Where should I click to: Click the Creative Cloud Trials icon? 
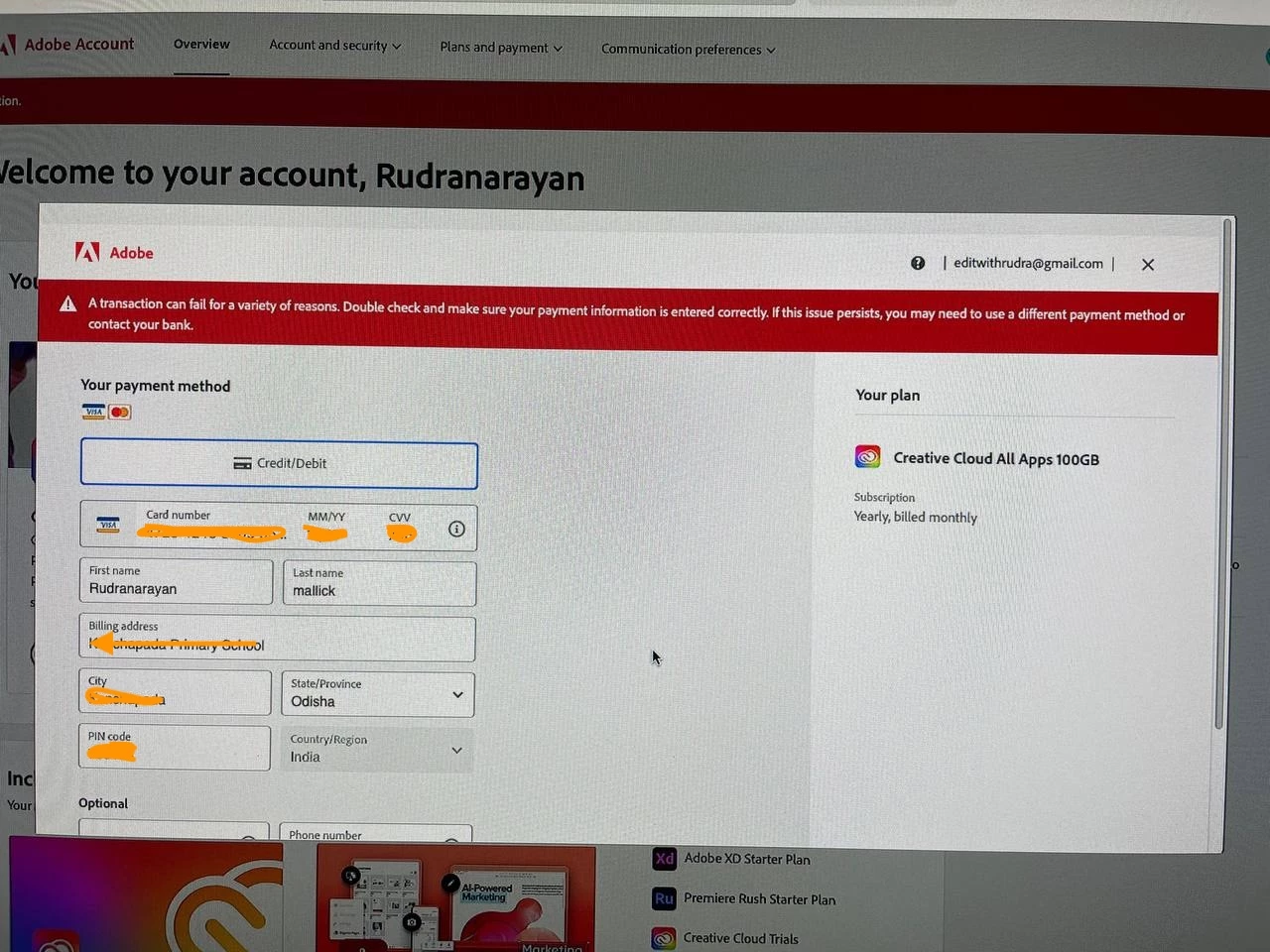(x=664, y=938)
